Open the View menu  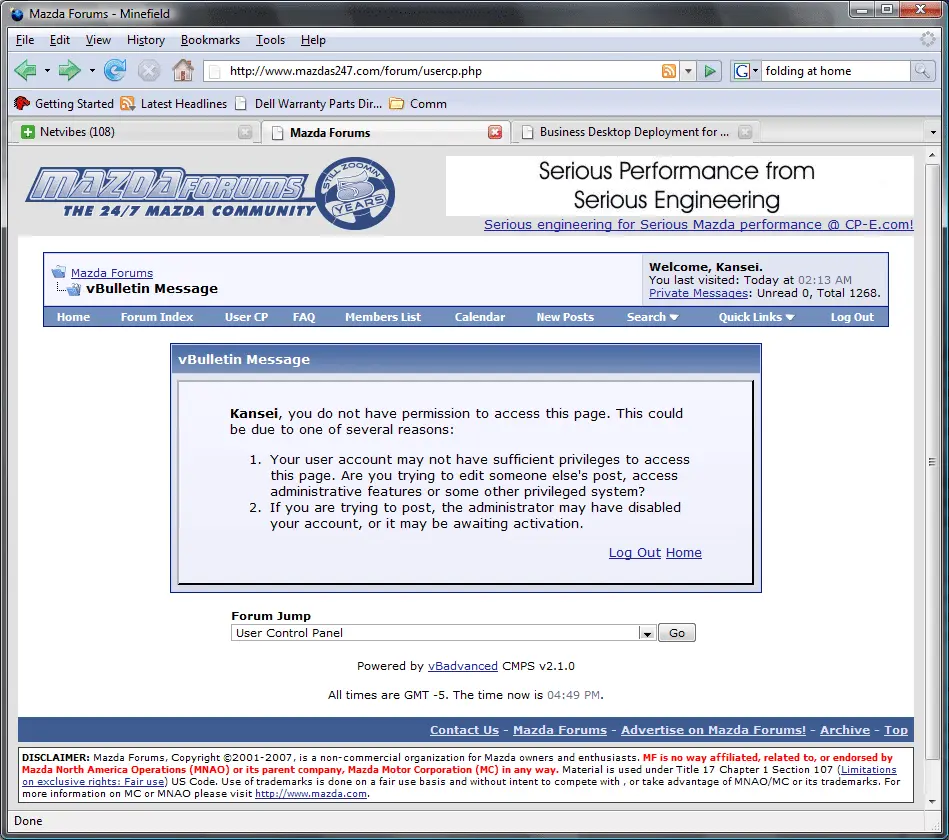coord(98,40)
